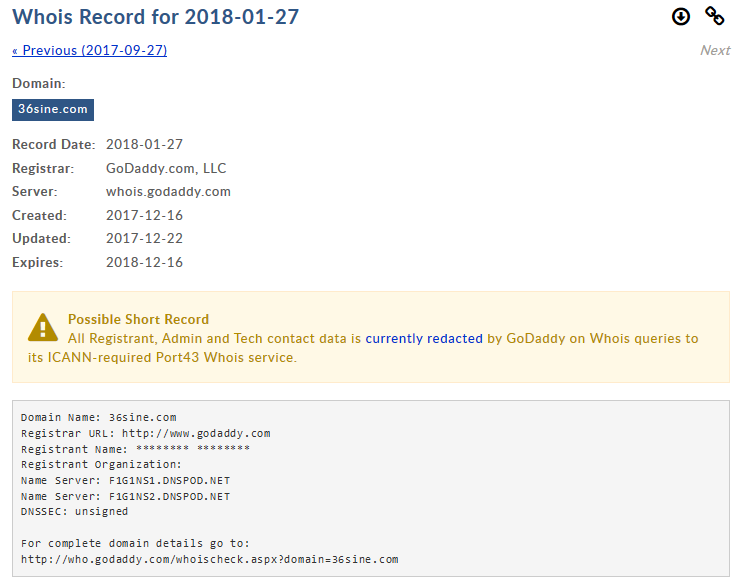Click the Created: label
The image size is (737, 585).
(x=39, y=215)
